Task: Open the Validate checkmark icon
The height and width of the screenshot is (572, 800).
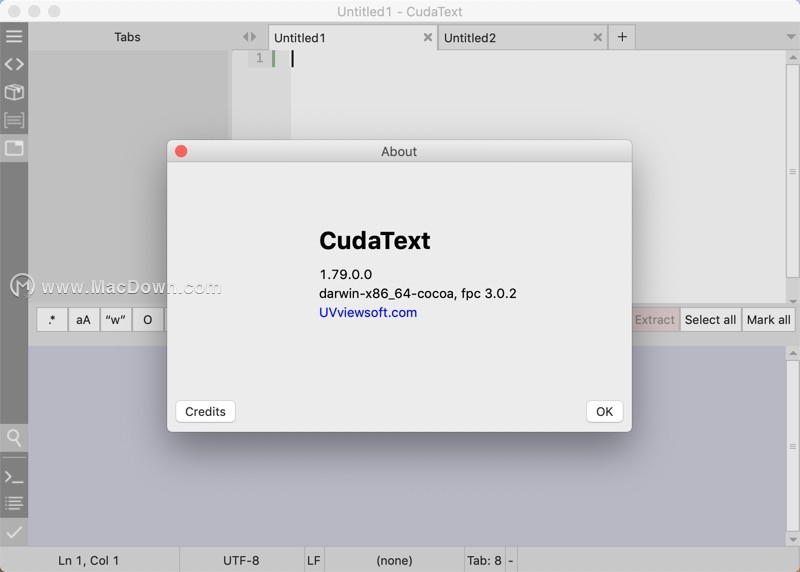Action: click(14, 532)
